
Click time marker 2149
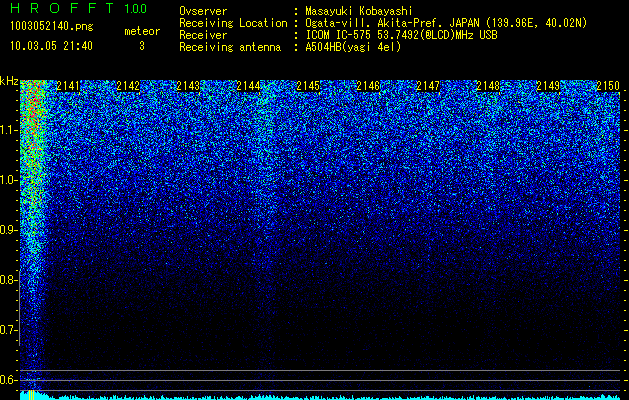point(548,86)
